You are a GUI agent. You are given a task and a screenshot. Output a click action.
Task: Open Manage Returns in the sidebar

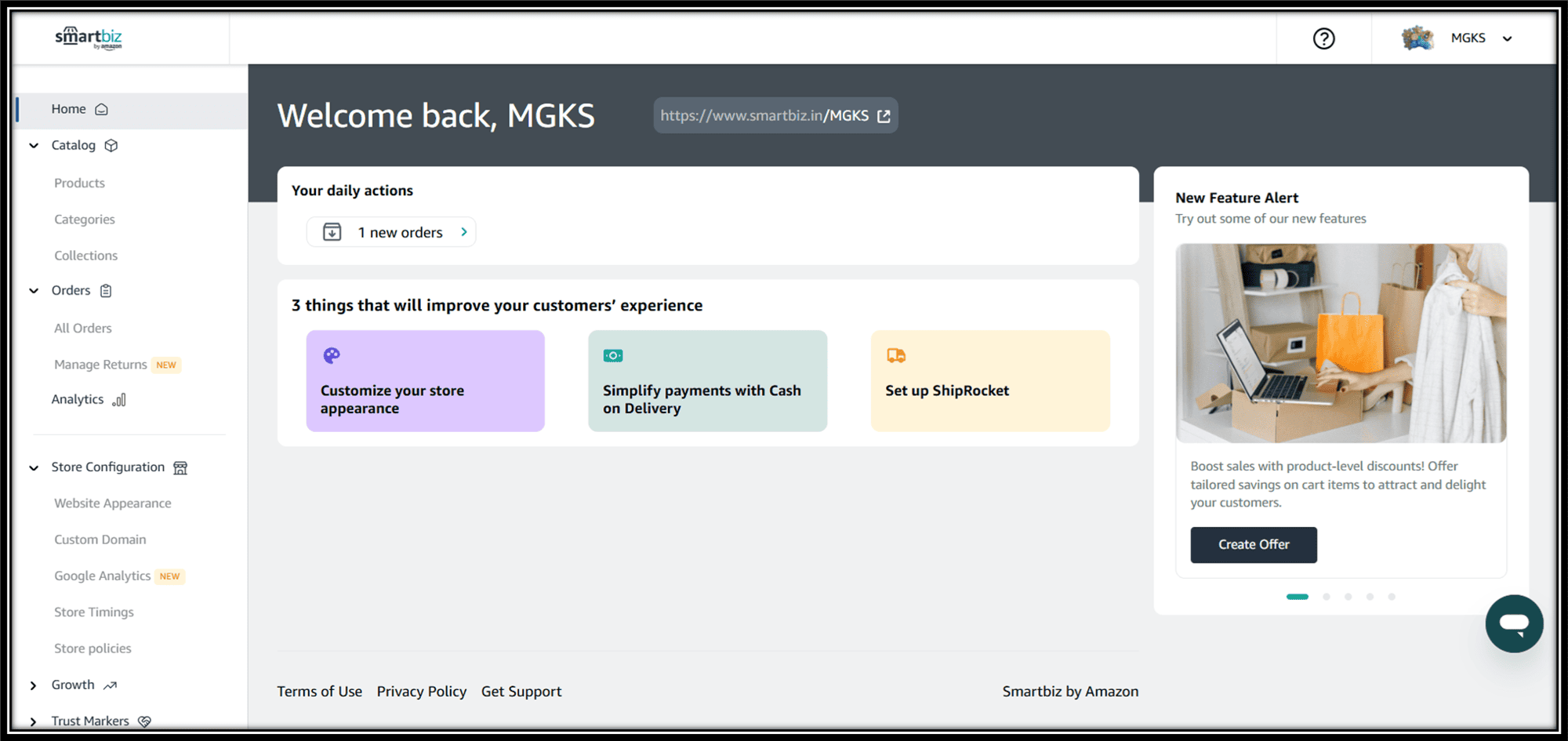(100, 365)
